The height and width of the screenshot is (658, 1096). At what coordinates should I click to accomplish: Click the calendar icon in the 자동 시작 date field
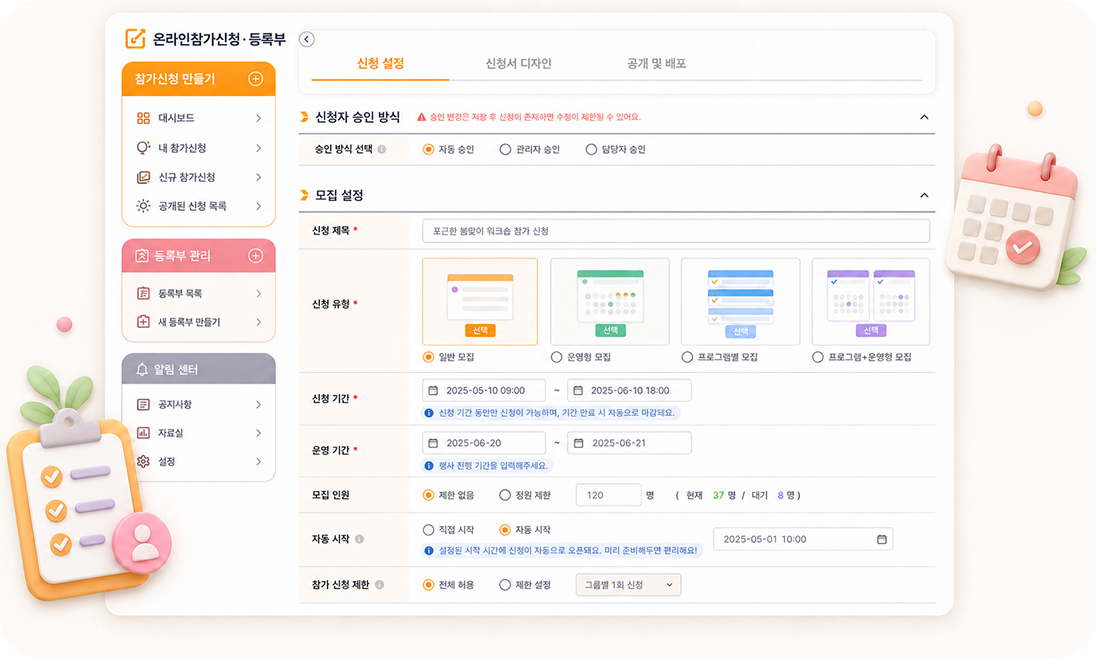(x=881, y=539)
